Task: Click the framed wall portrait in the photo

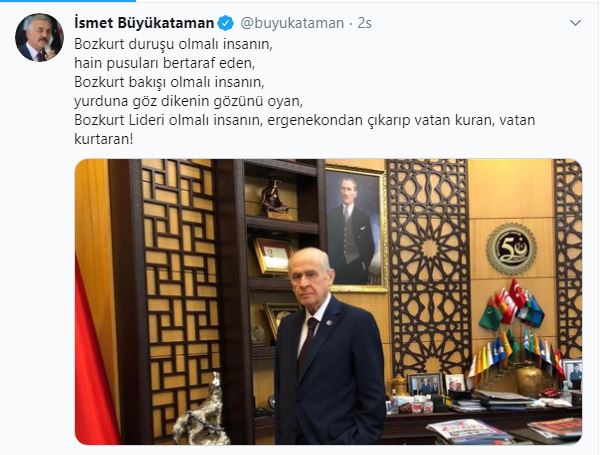Action: [355, 228]
